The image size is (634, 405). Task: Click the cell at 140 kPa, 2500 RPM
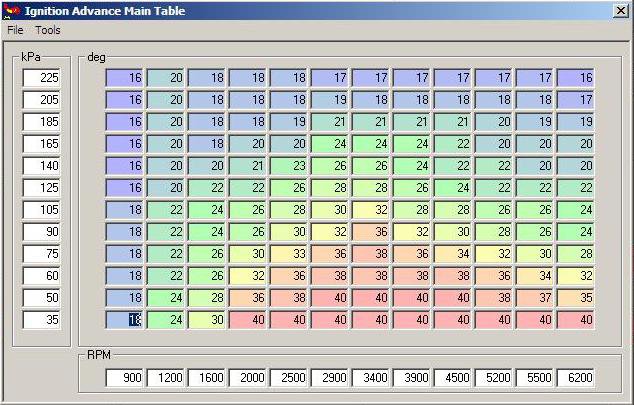point(289,166)
